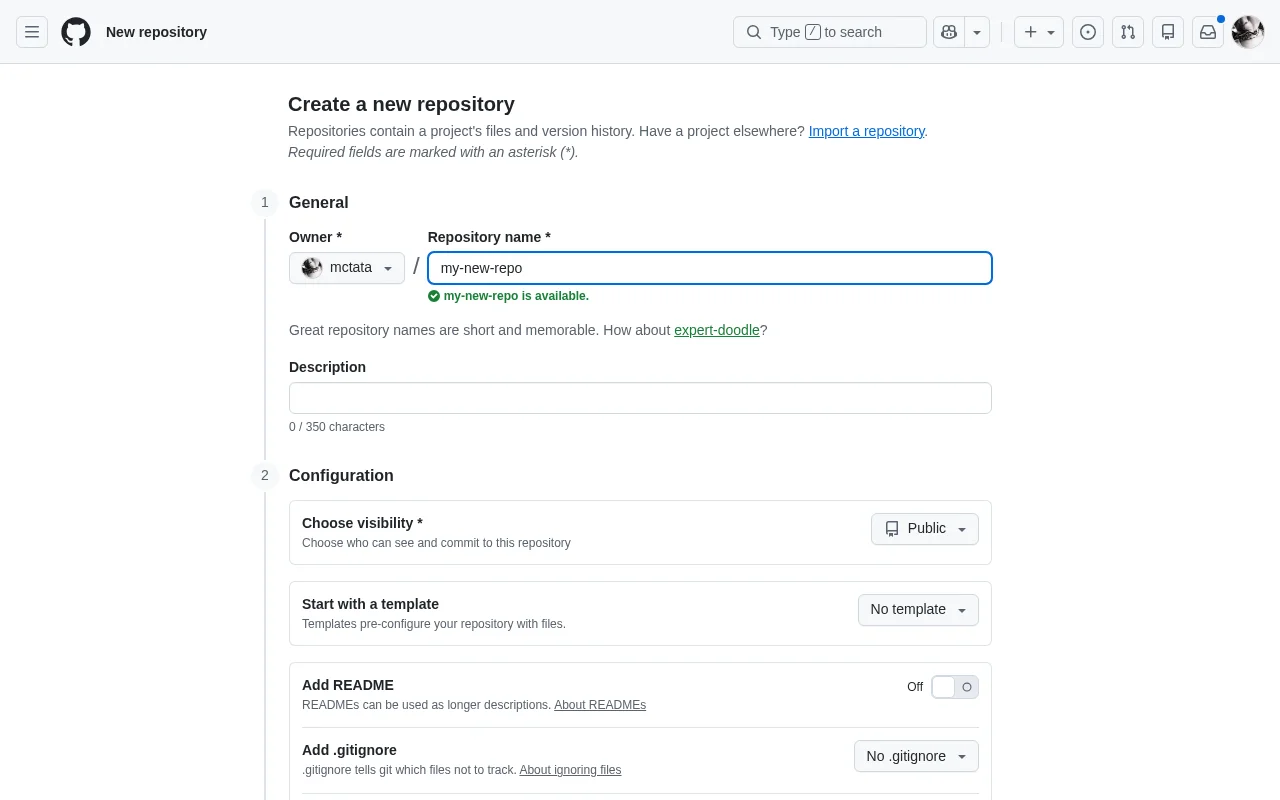Viewport: 1280px width, 800px height.
Task: Open the Copilot options chevron
Action: click(x=977, y=32)
